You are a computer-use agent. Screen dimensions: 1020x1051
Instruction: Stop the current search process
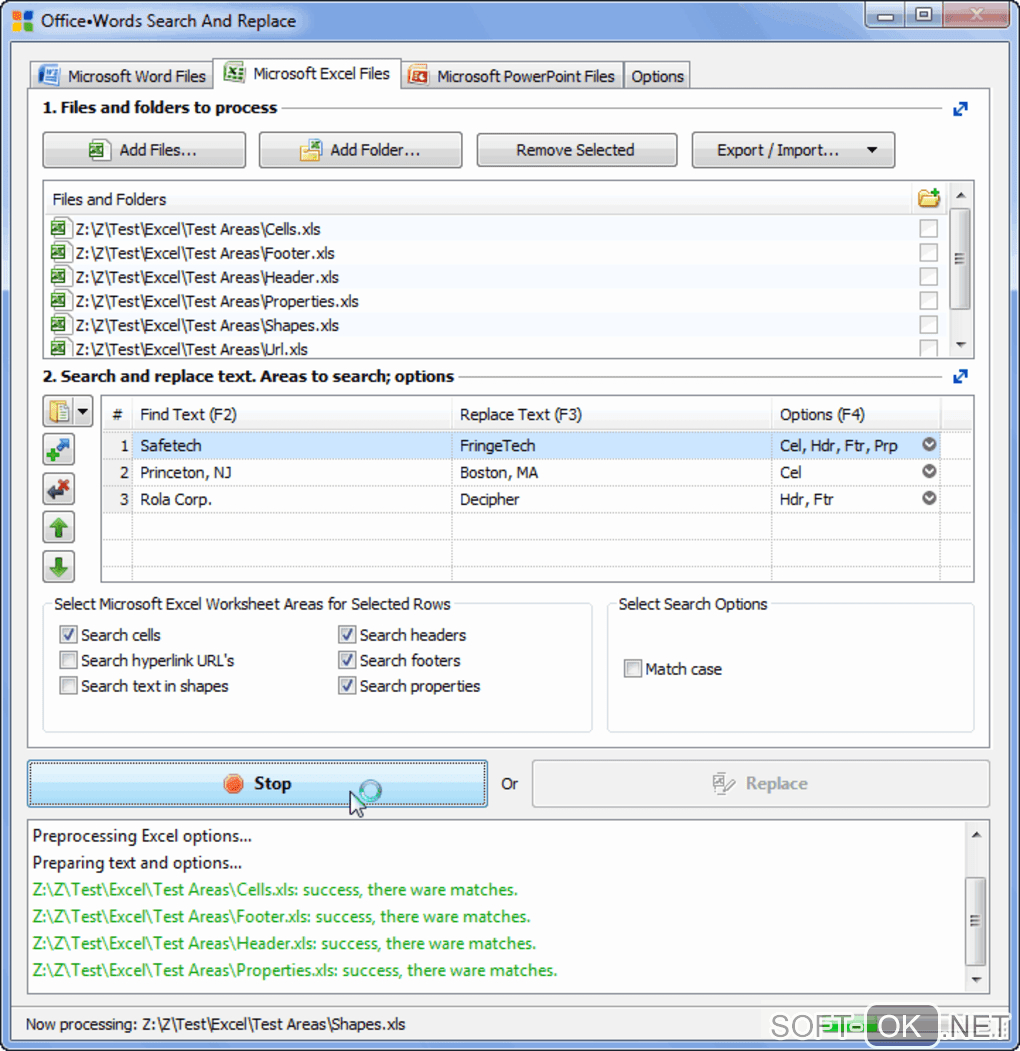[x=257, y=783]
